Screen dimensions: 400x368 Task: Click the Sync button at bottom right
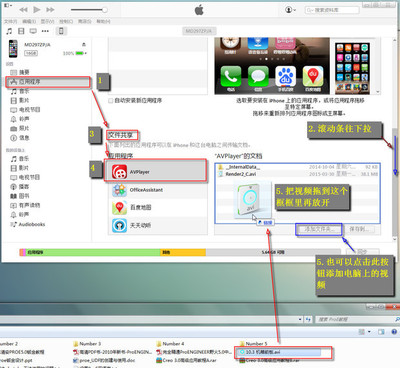click(363, 252)
